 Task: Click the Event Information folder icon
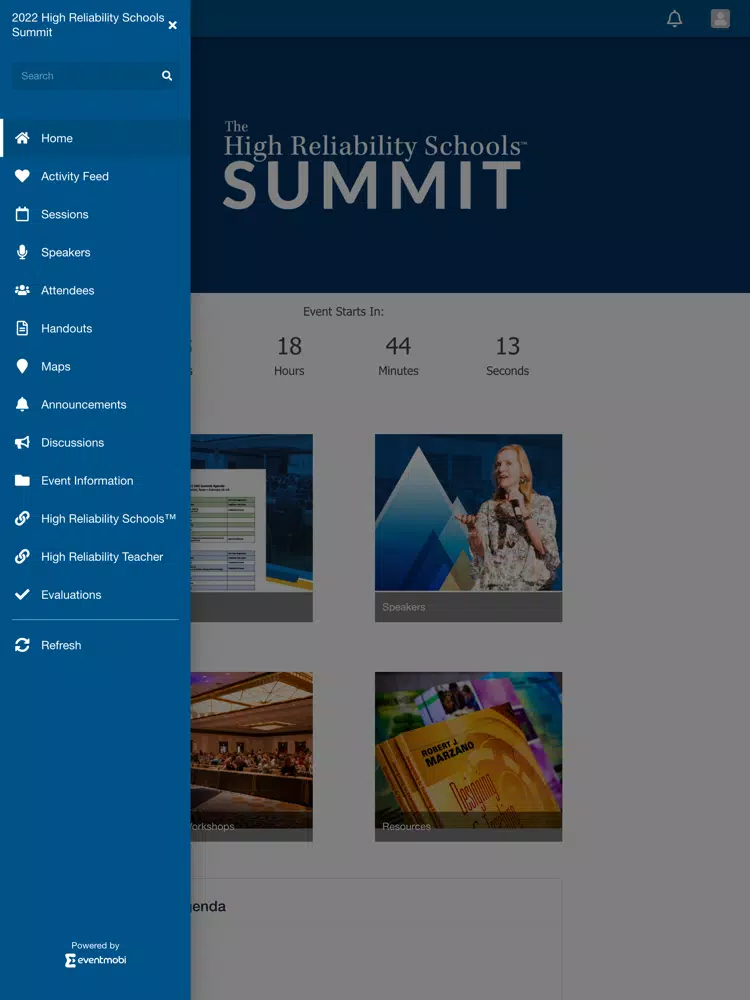click(22, 481)
